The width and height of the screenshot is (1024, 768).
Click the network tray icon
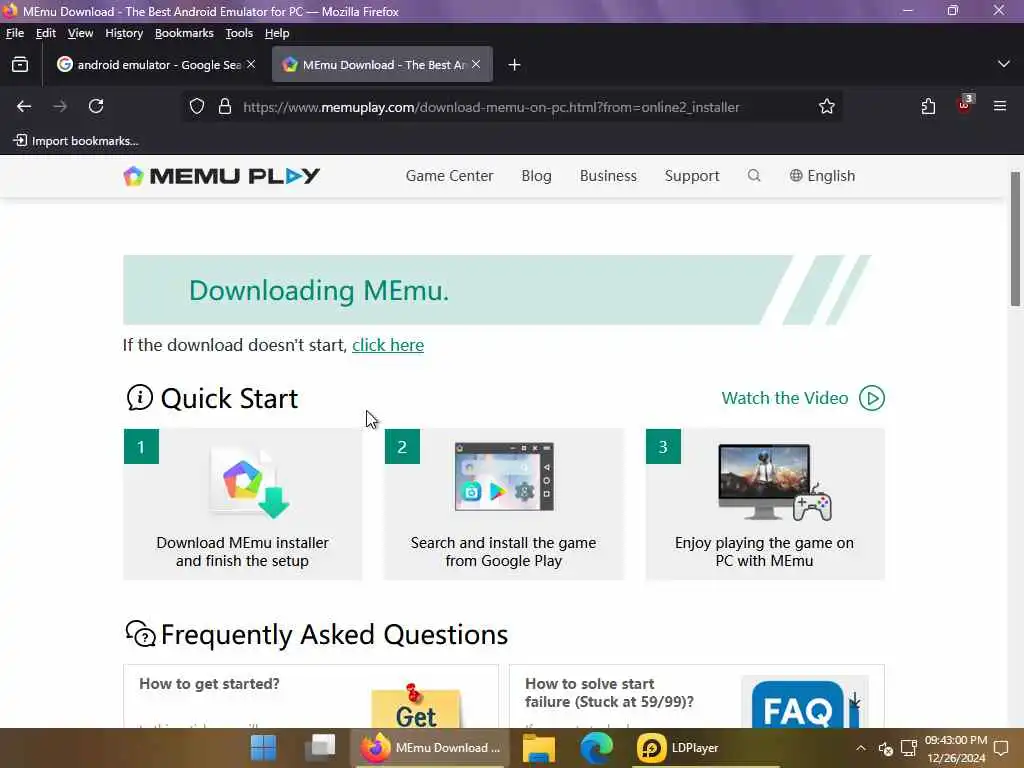coord(909,748)
